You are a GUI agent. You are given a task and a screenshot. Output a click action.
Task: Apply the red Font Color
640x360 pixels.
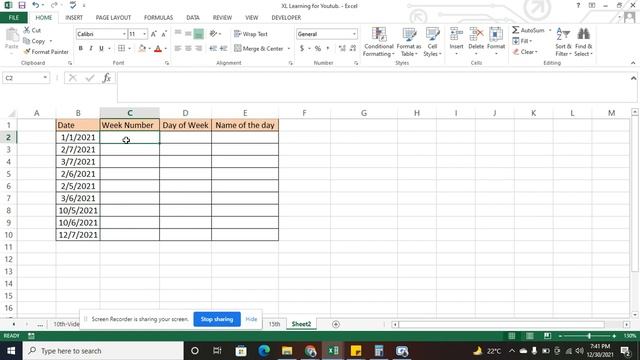pos(158,49)
